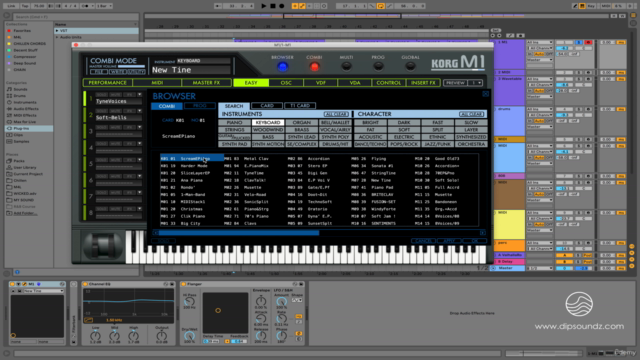This screenshot has width=640, height=360.
Task: Toggle the KEYBOARD instrument filter
Action: coord(268,122)
